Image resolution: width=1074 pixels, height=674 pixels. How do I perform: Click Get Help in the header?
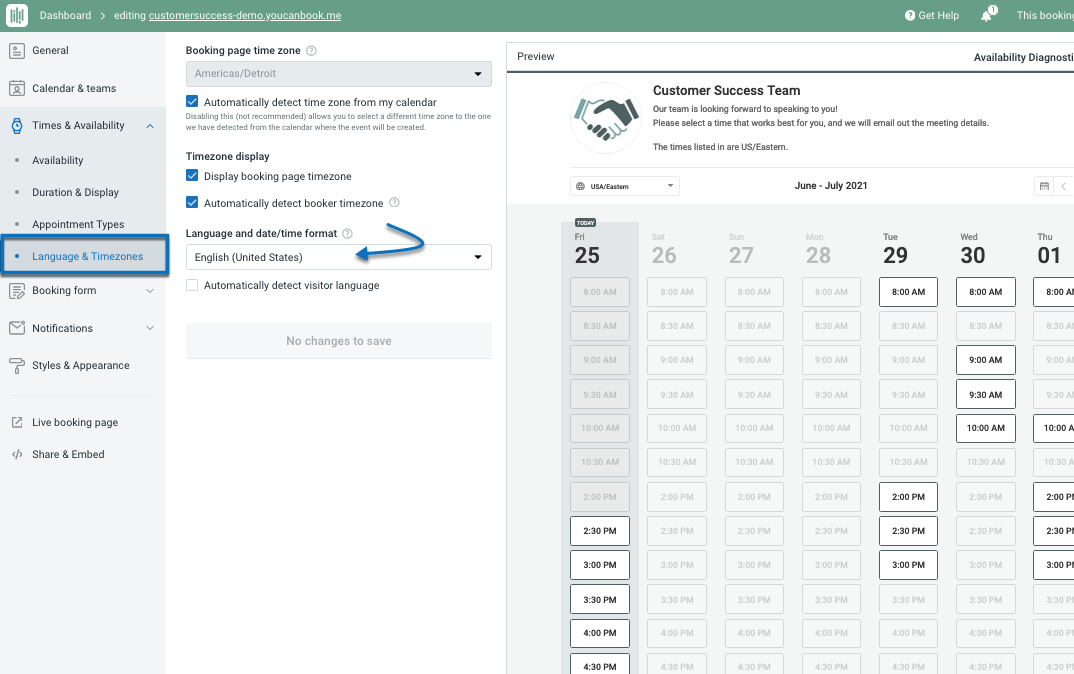point(932,15)
